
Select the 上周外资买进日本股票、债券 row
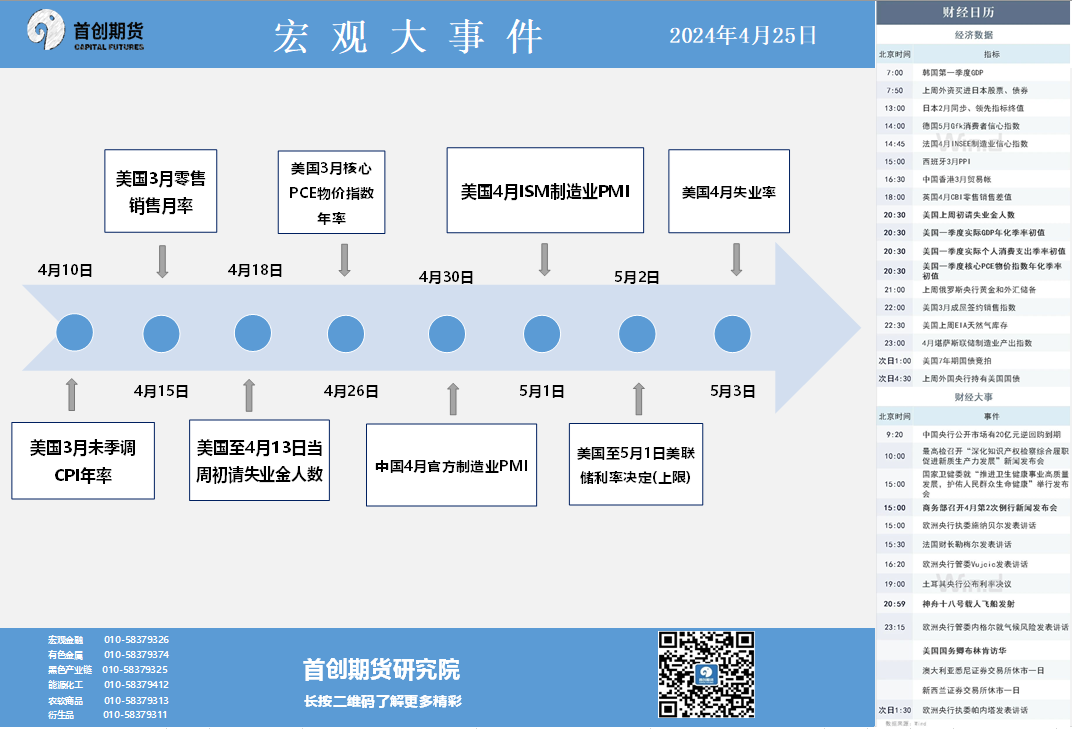(973, 90)
